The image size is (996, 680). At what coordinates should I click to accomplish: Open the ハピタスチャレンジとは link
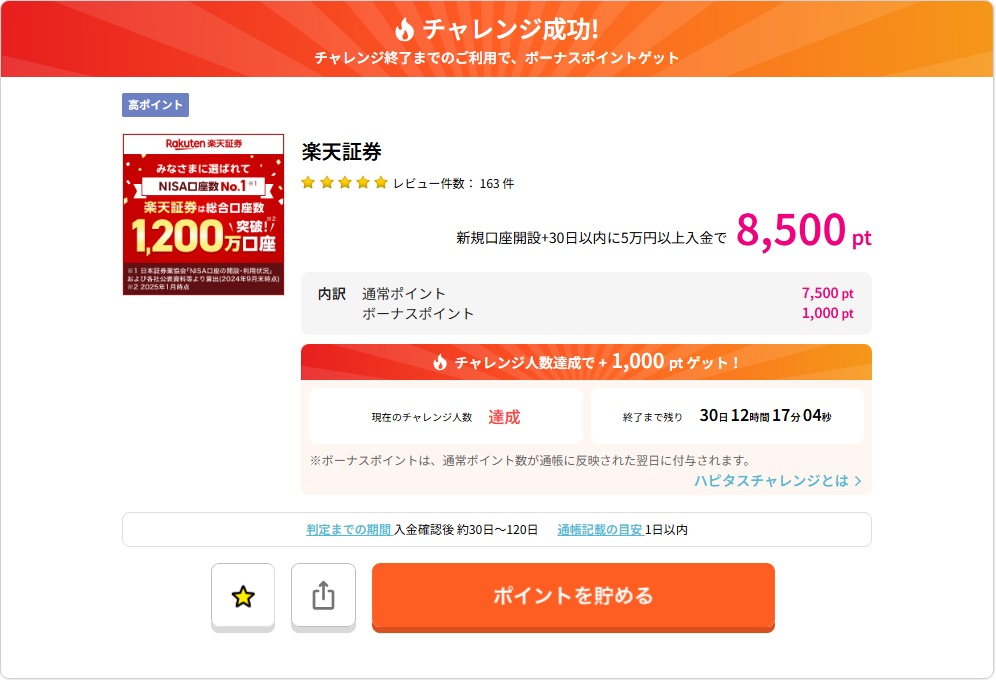pyautogui.click(x=771, y=481)
